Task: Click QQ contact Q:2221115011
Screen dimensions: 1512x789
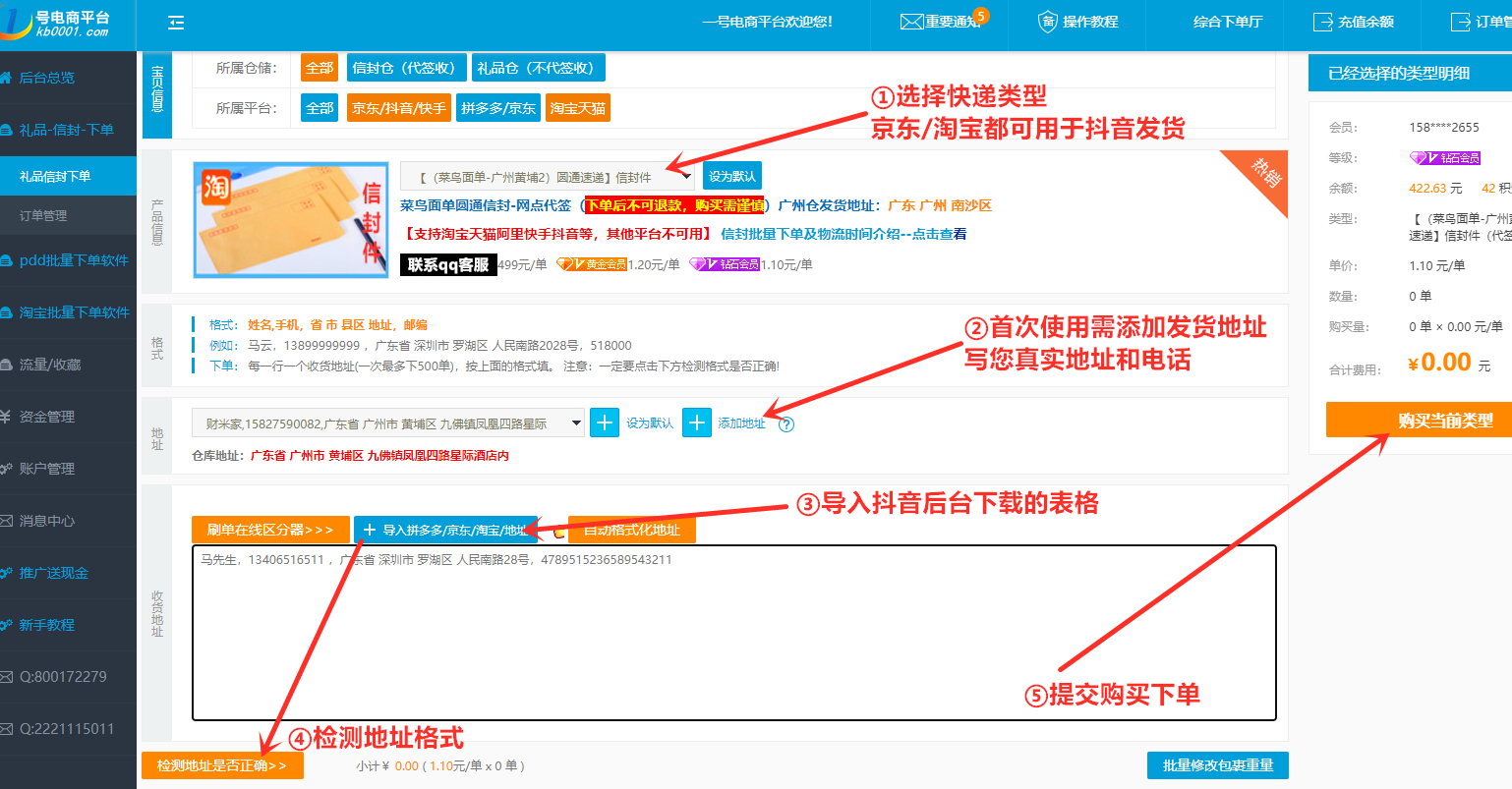Action: coord(68,729)
